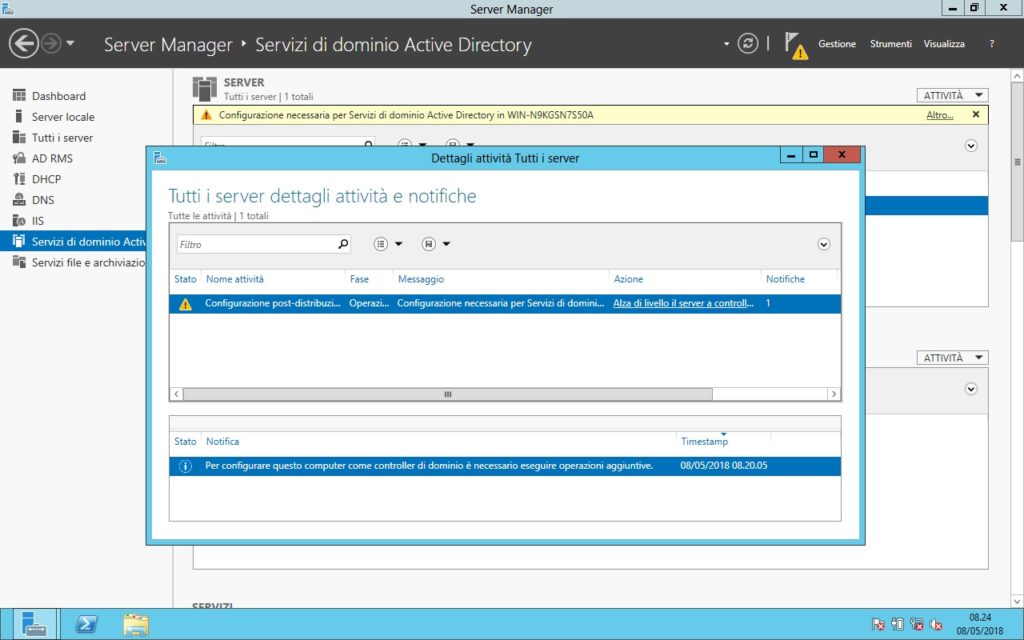Open the lower ATTIVITÀ dropdown behind the dialog
1024x640 pixels.
(x=952, y=357)
